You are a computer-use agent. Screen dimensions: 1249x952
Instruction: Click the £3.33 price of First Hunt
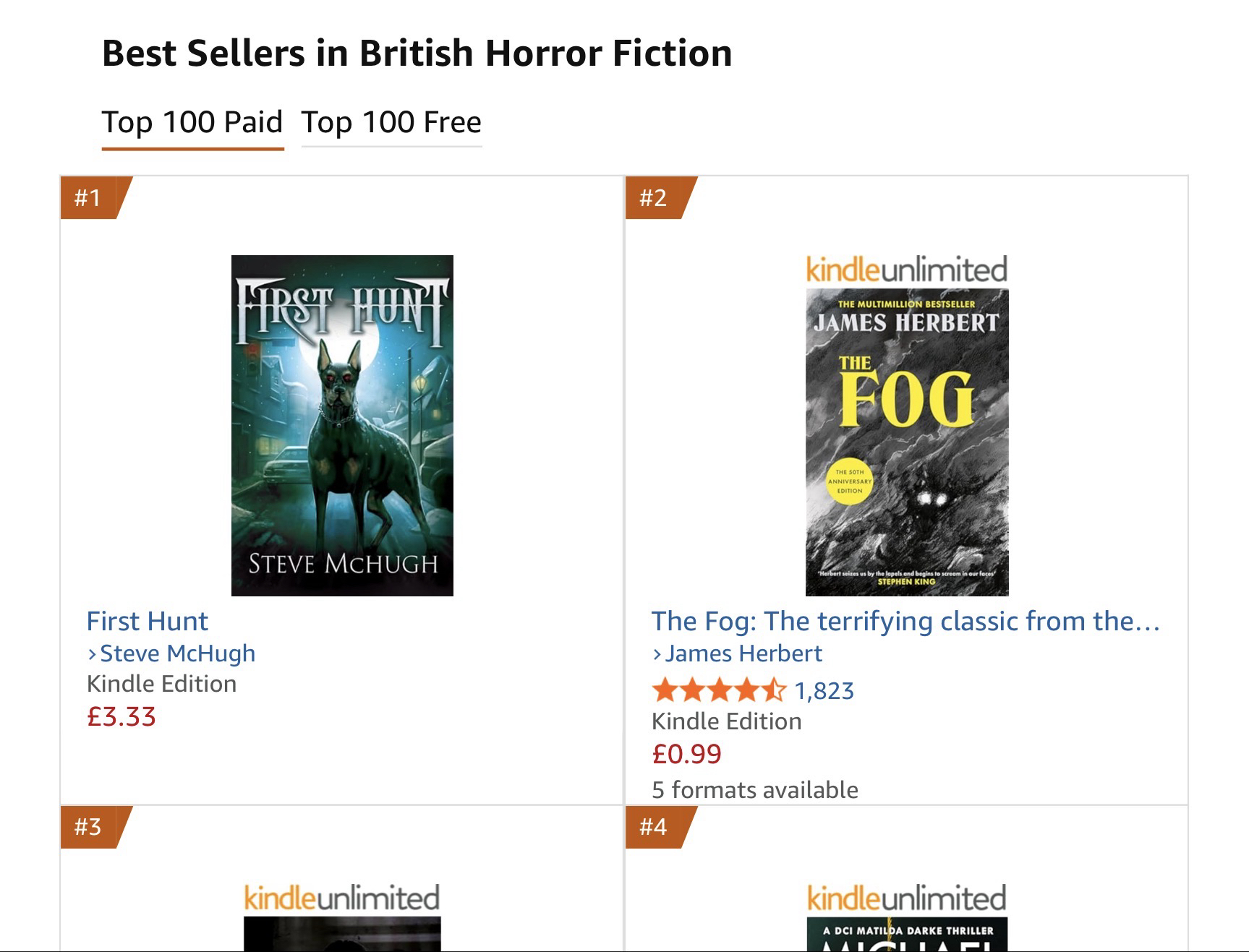(x=122, y=716)
